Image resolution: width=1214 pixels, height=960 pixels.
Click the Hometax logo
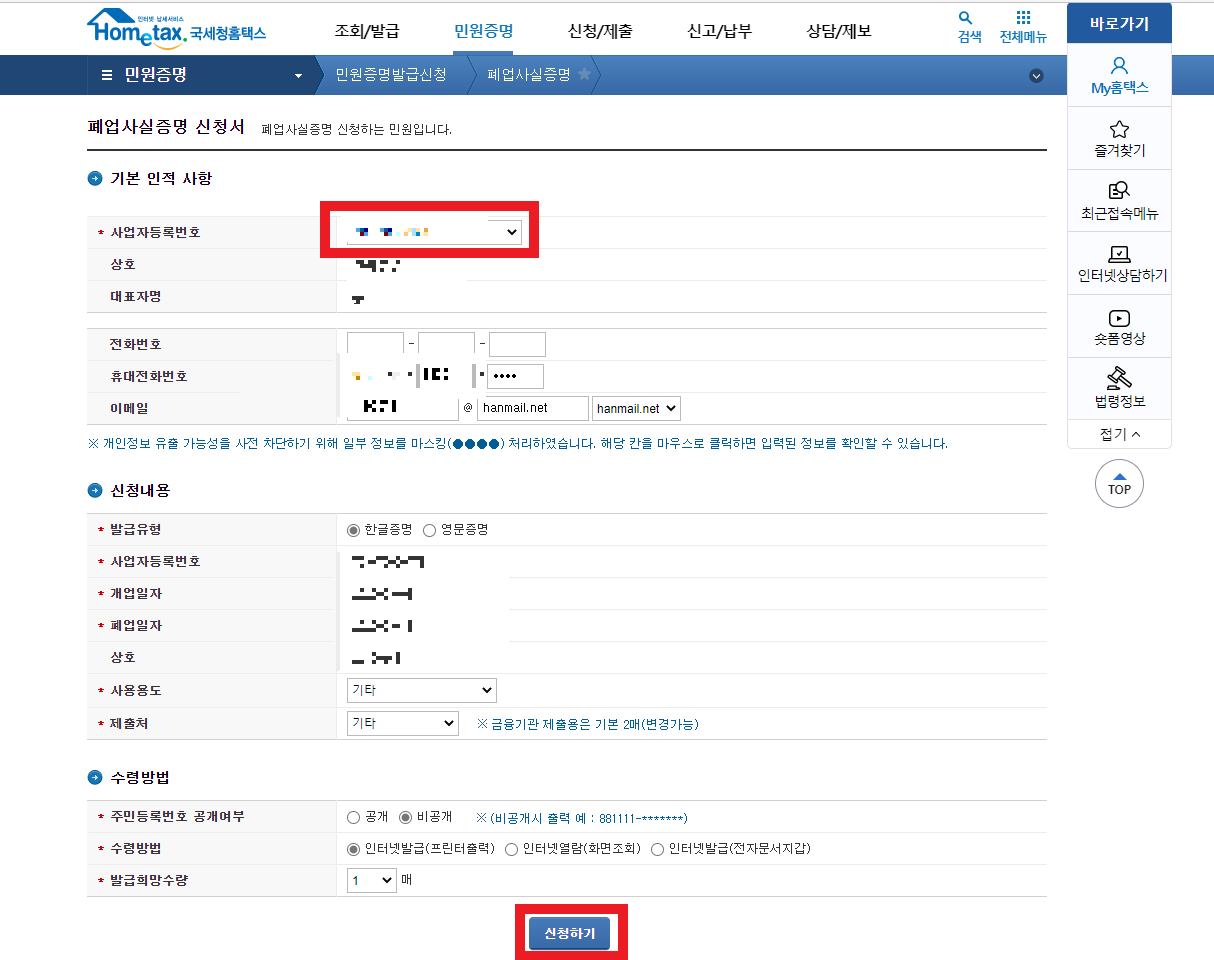(x=176, y=27)
